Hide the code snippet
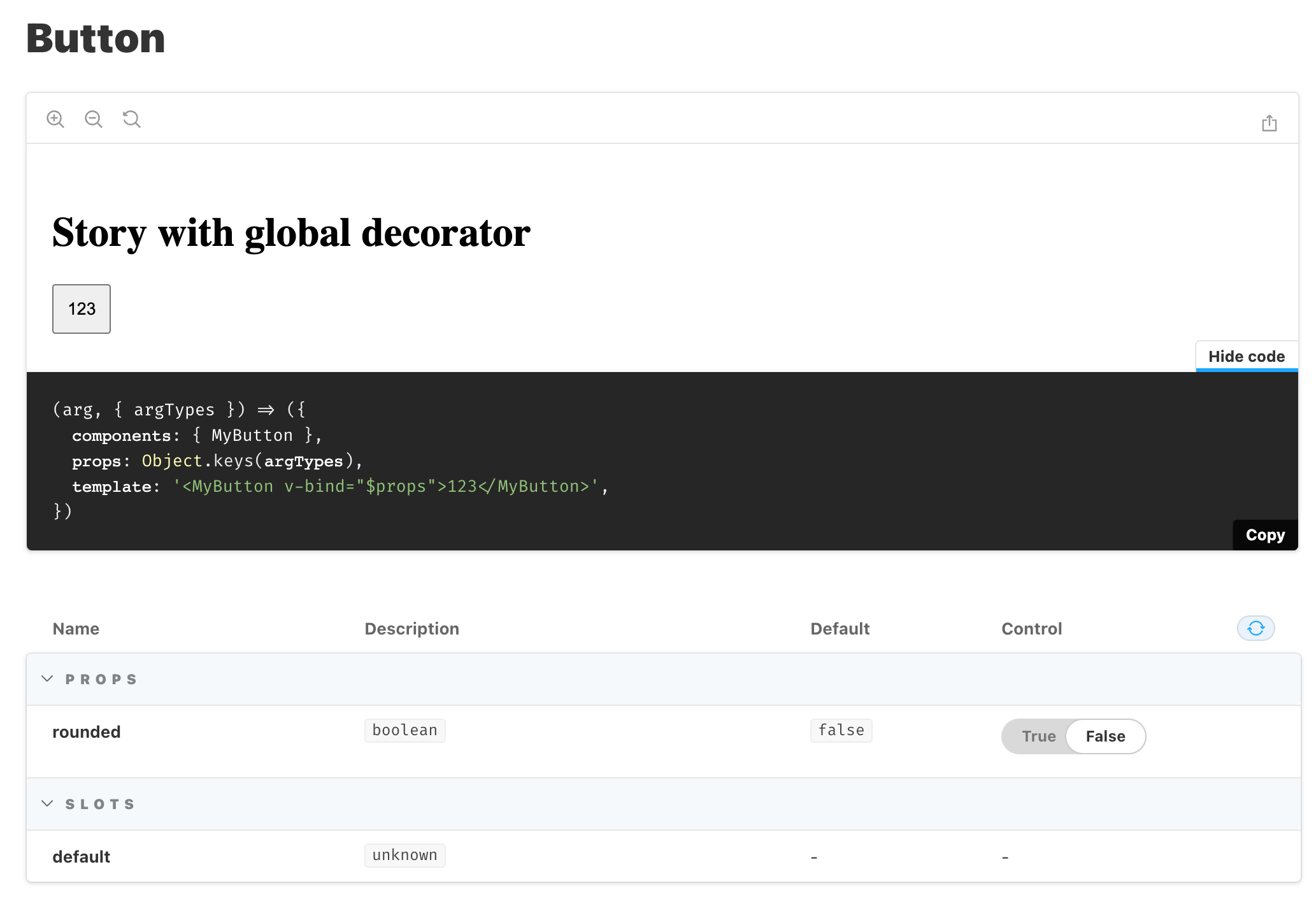The image size is (1316, 911). [x=1246, y=356]
